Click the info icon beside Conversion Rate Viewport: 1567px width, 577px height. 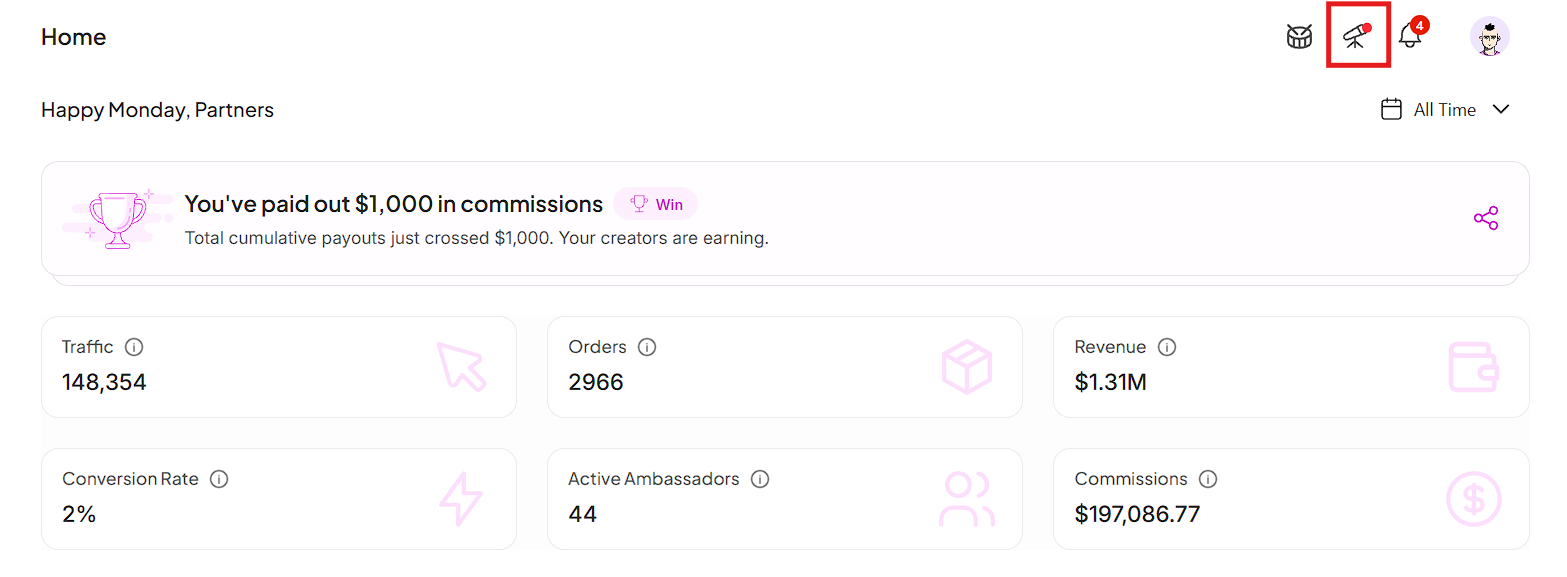(219, 479)
